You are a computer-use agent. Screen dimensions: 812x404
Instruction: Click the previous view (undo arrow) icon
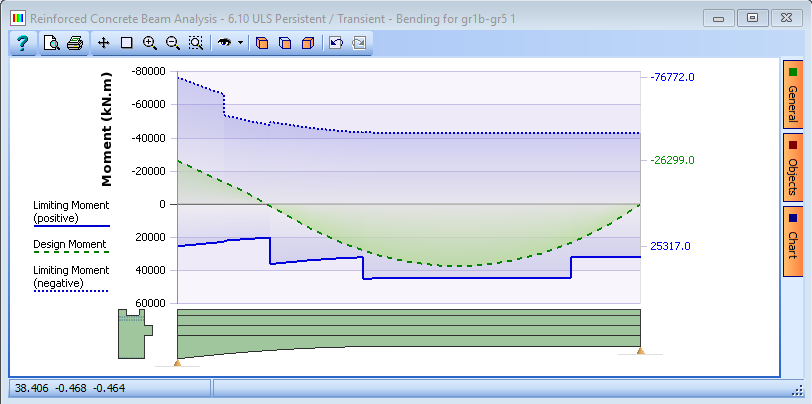pos(336,43)
